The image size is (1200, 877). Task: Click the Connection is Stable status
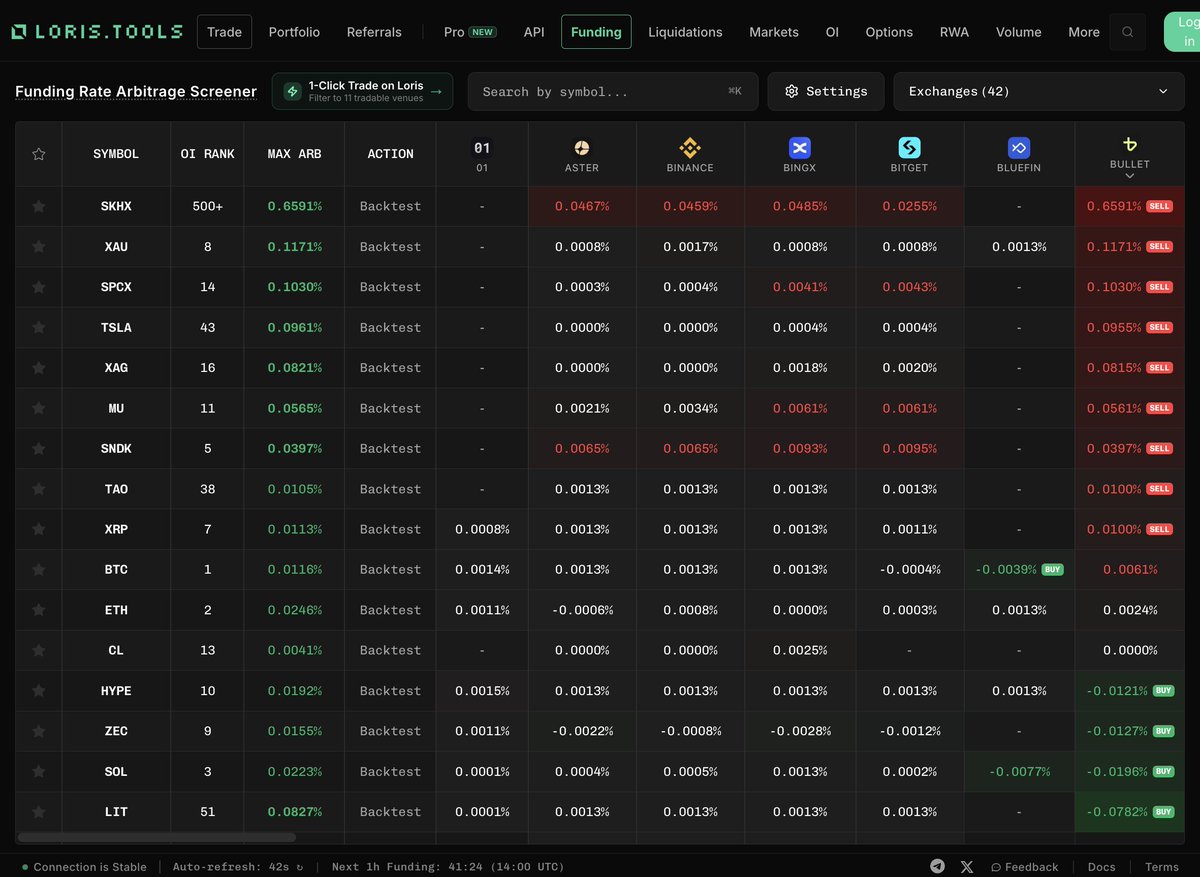pyautogui.click(x=84, y=867)
